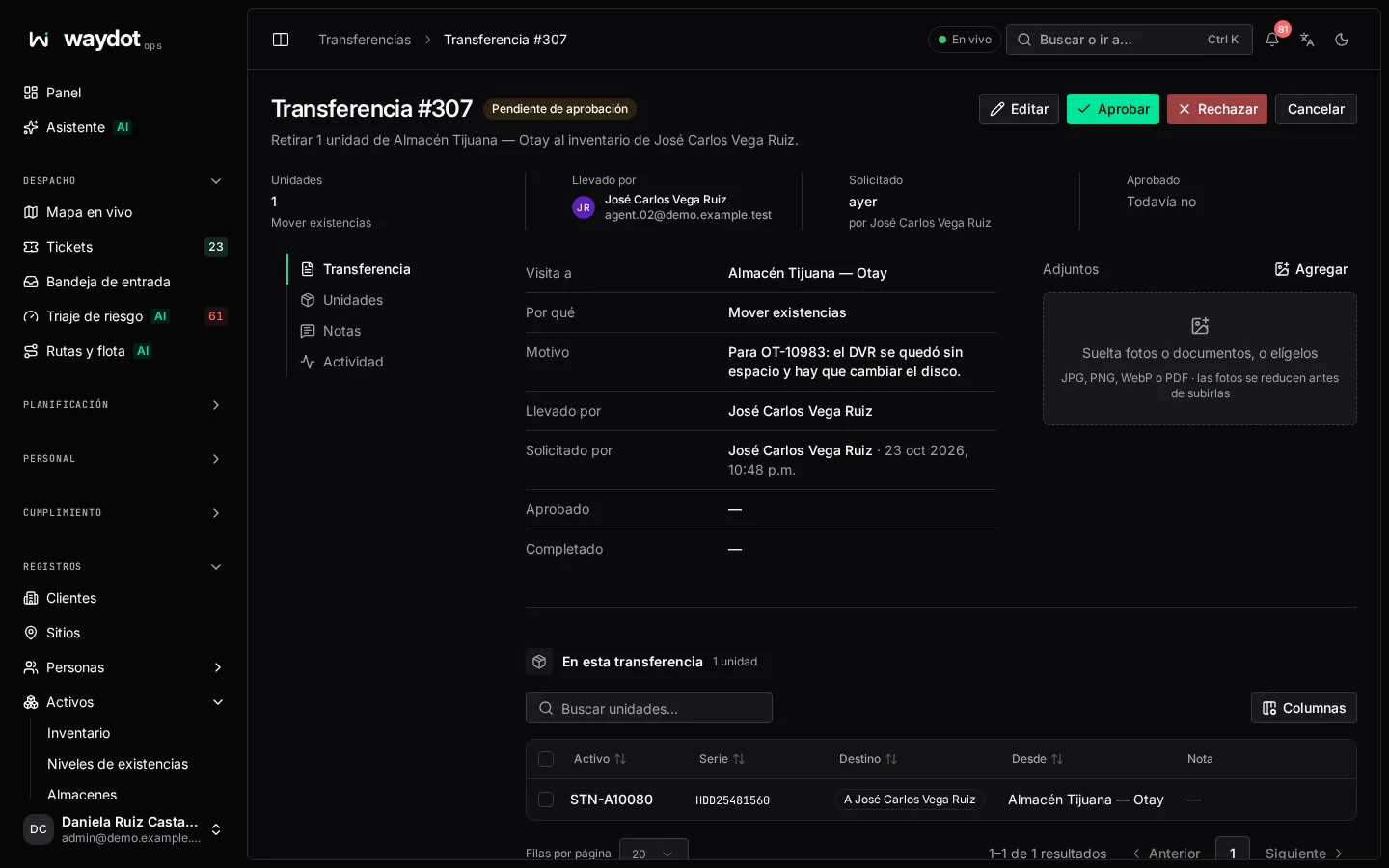This screenshot has height=868, width=1389.
Task: Open Asistente AI sparkle icon
Action: tap(31, 127)
